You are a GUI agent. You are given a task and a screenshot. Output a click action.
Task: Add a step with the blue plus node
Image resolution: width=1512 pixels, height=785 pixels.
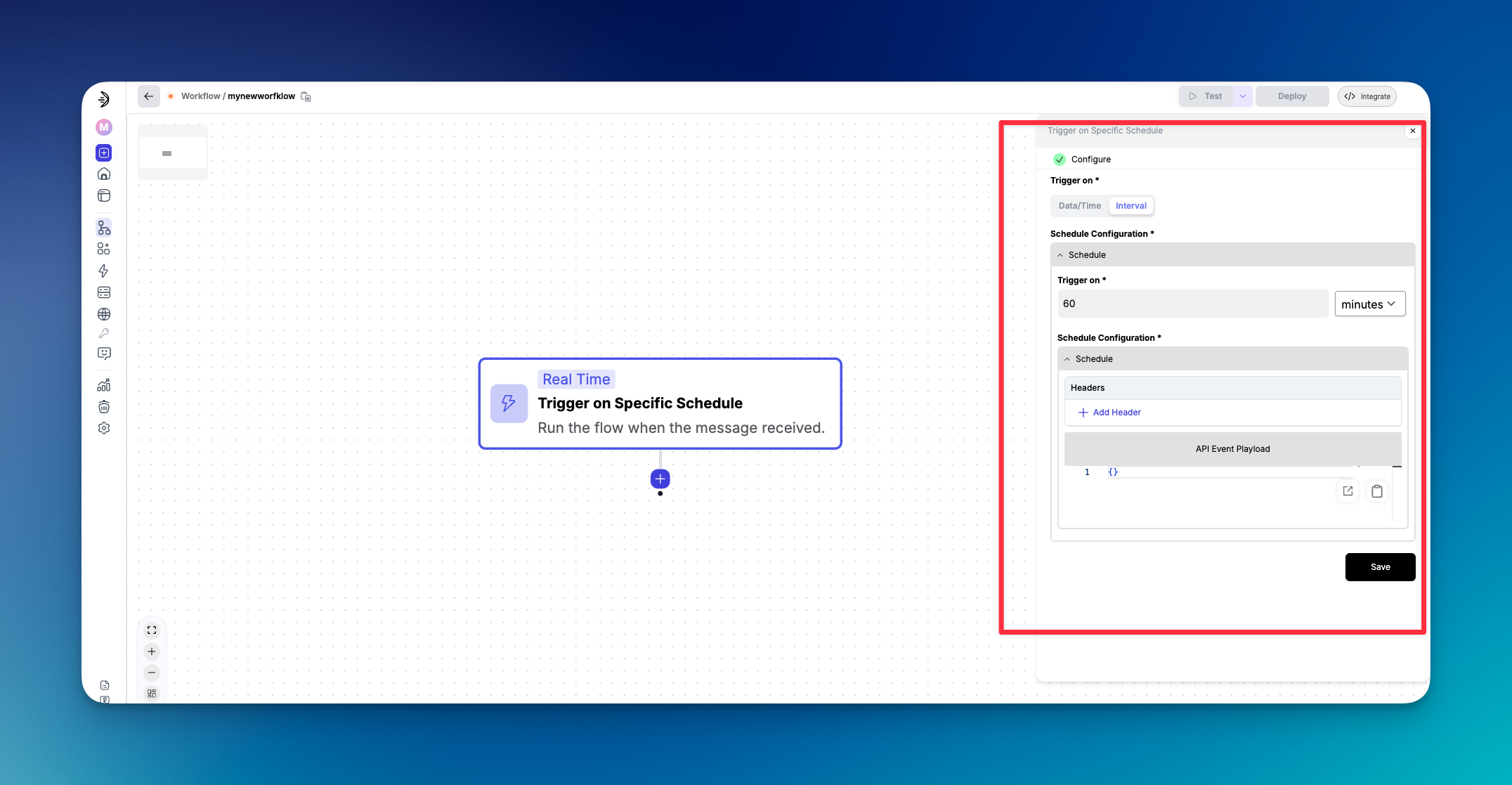(660, 479)
